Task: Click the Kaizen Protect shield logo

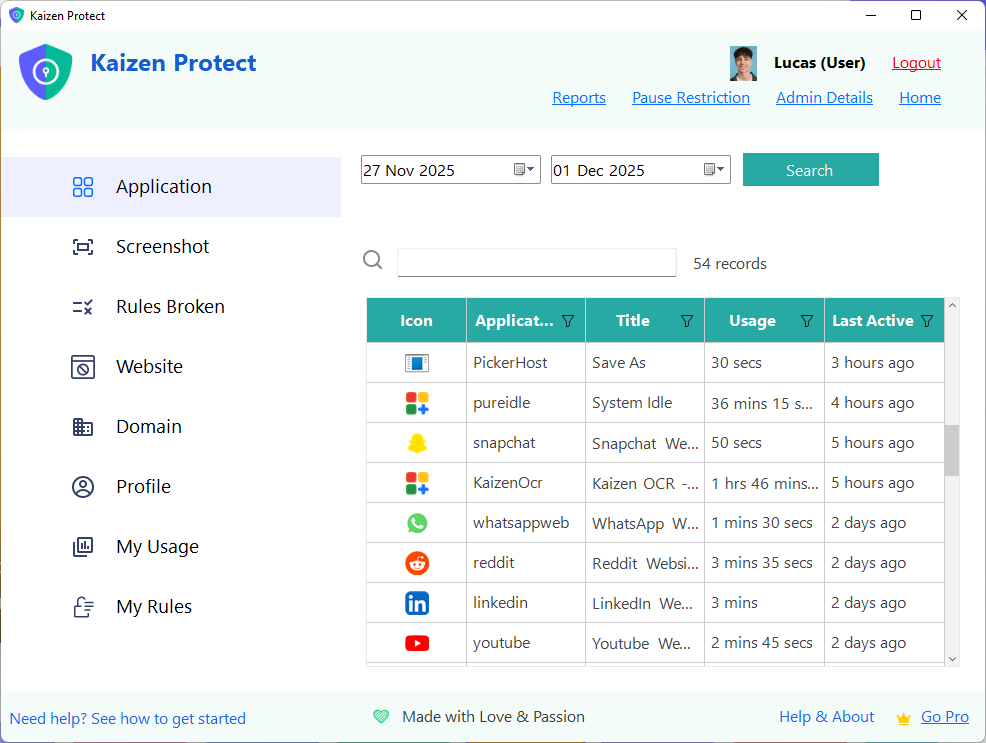Action: tap(45, 71)
